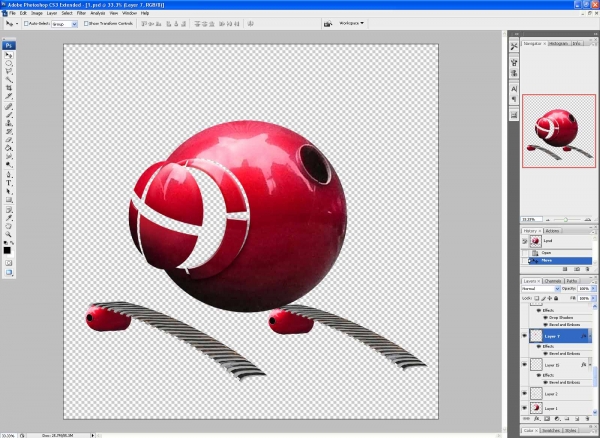Select the Hand tool
The image size is (600, 438).
pos(8,226)
